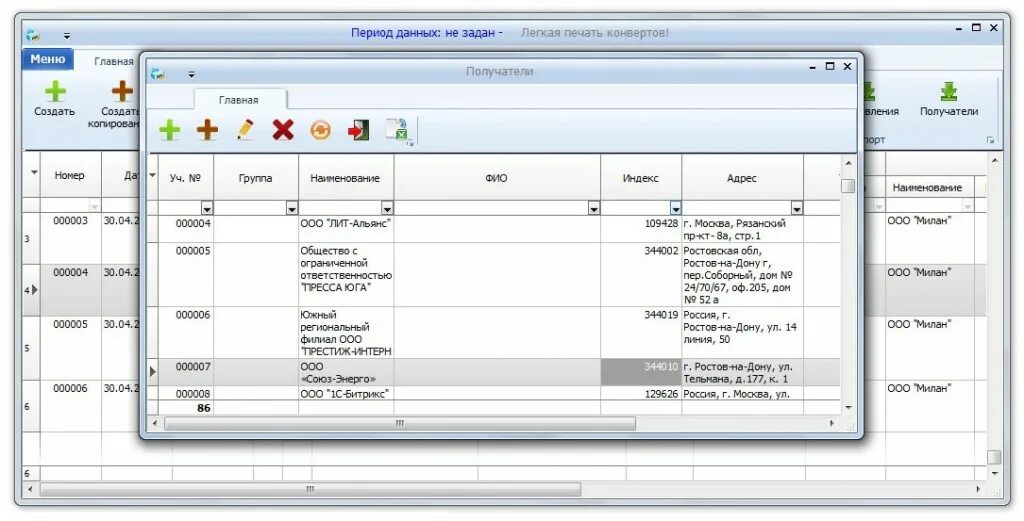
Task: Click scroll-down arrow of Получатели grid
Action: pos(848,407)
